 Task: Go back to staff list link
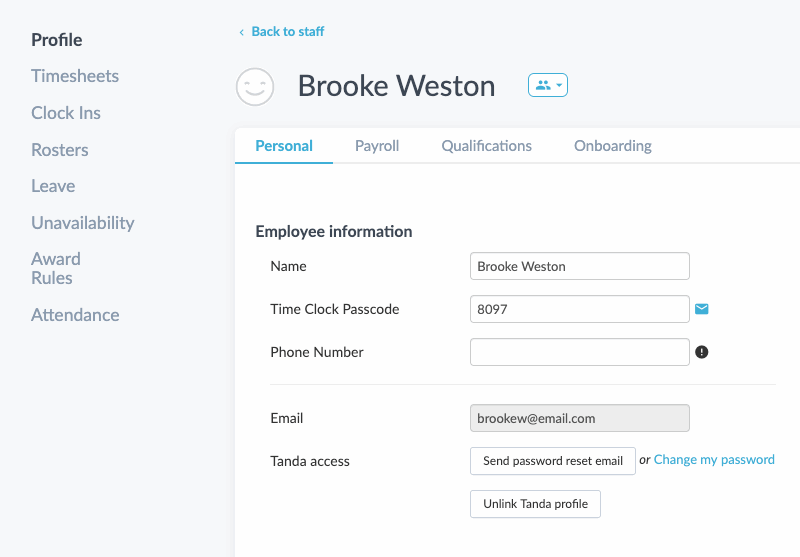pos(288,32)
